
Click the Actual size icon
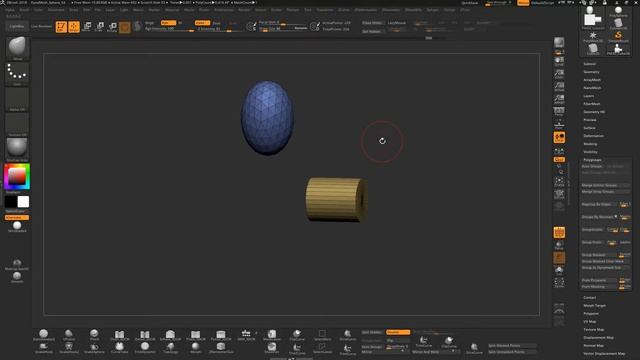(x=559, y=87)
